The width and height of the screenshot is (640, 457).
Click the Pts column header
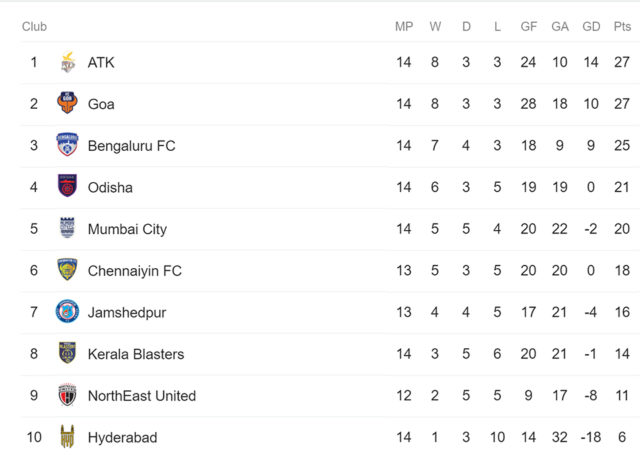[x=622, y=27]
